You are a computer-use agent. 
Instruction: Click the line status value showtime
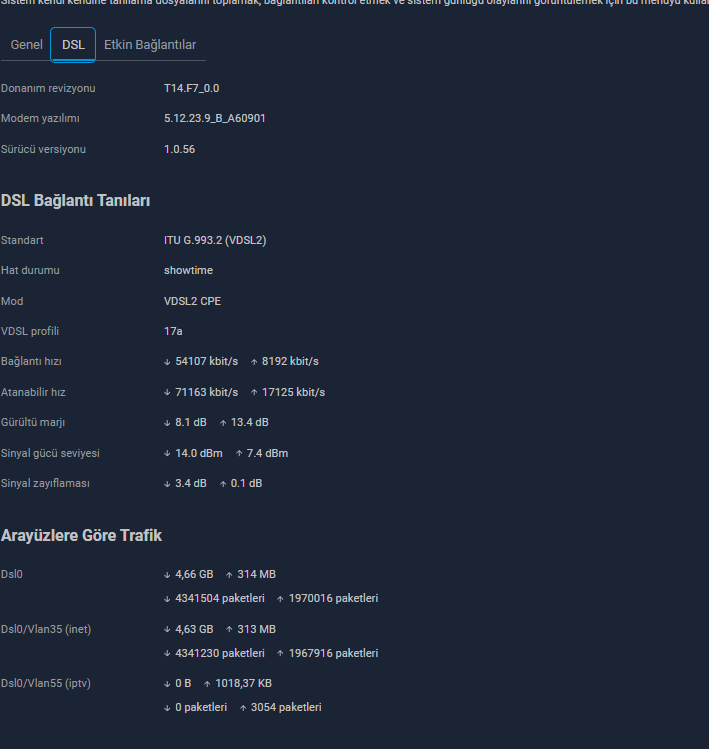(x=188, y=270)
